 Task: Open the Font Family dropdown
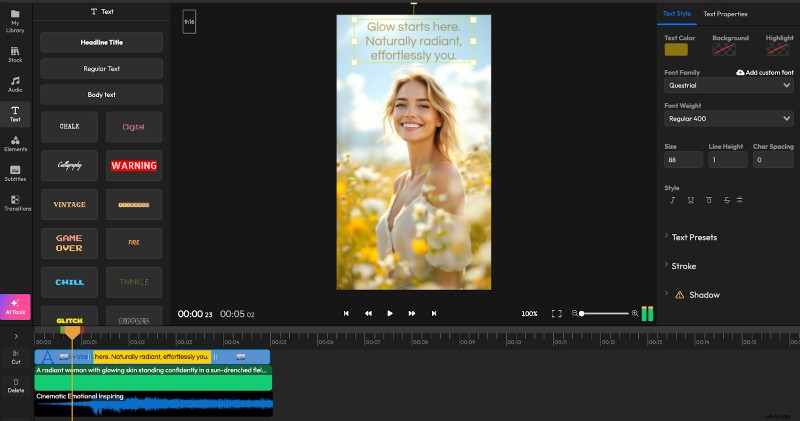click(x=729, y=86)
